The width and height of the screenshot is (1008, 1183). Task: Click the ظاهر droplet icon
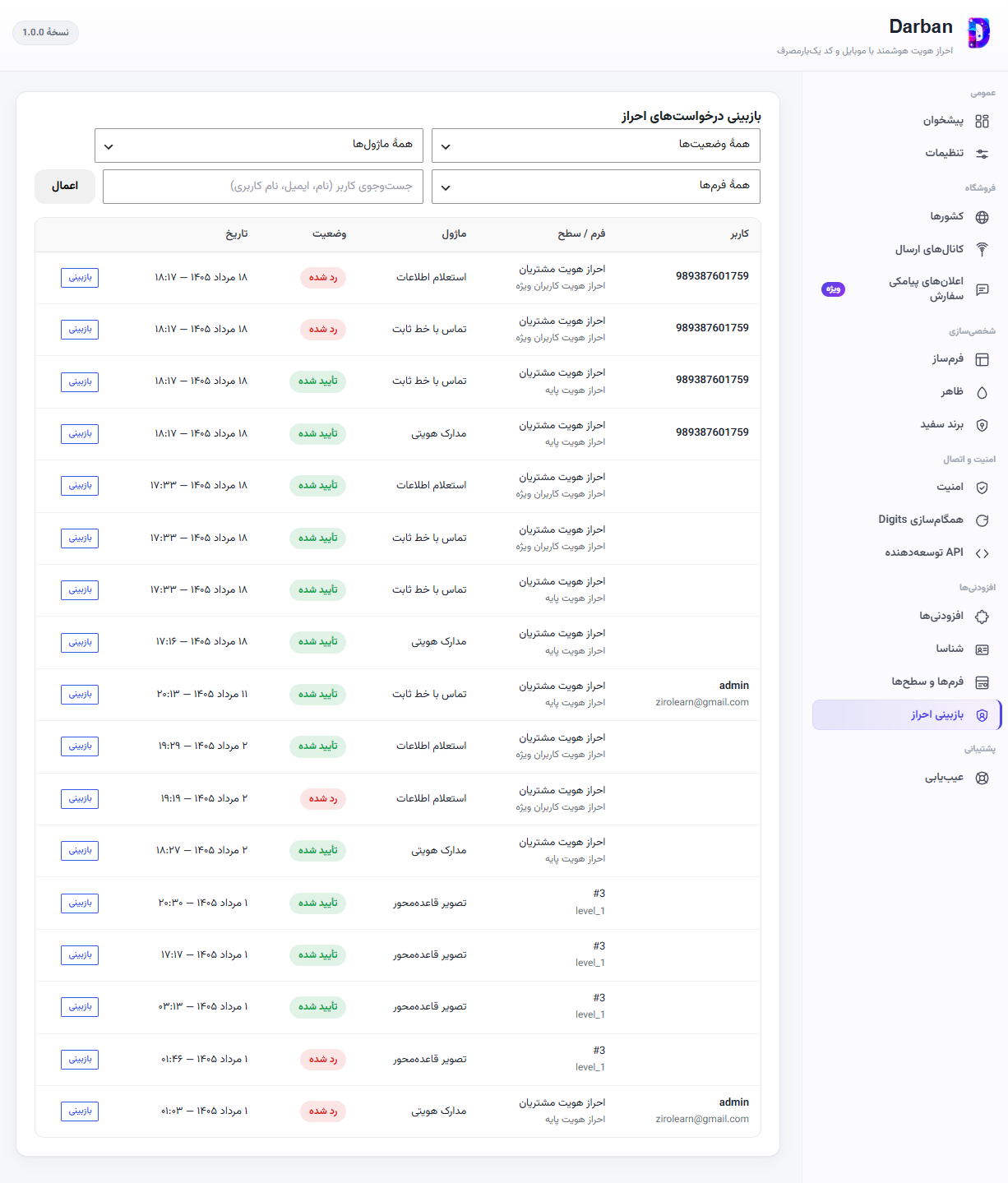coord(982,392)
